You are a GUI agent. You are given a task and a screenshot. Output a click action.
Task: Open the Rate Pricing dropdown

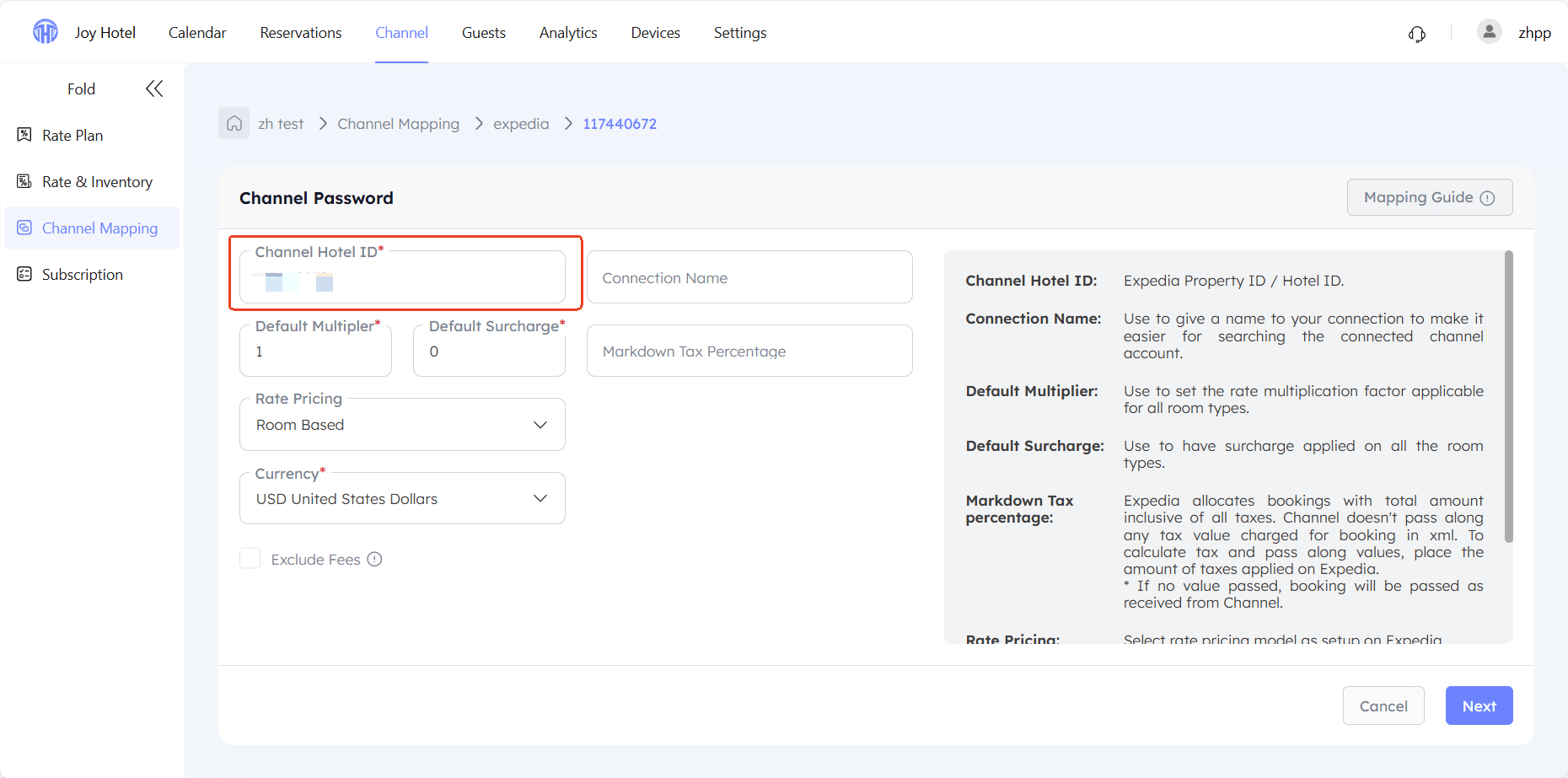[402, 425]
